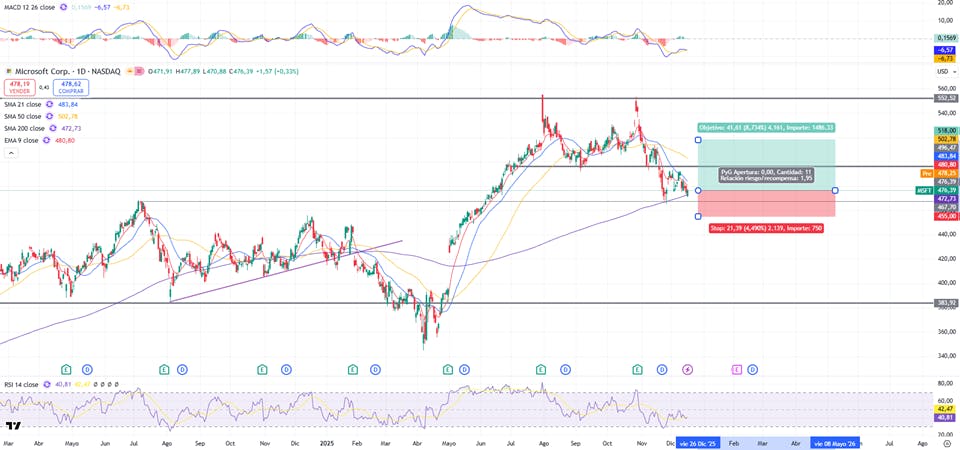
Task: Click the purple lightning event marker
Action: point(688,369)
